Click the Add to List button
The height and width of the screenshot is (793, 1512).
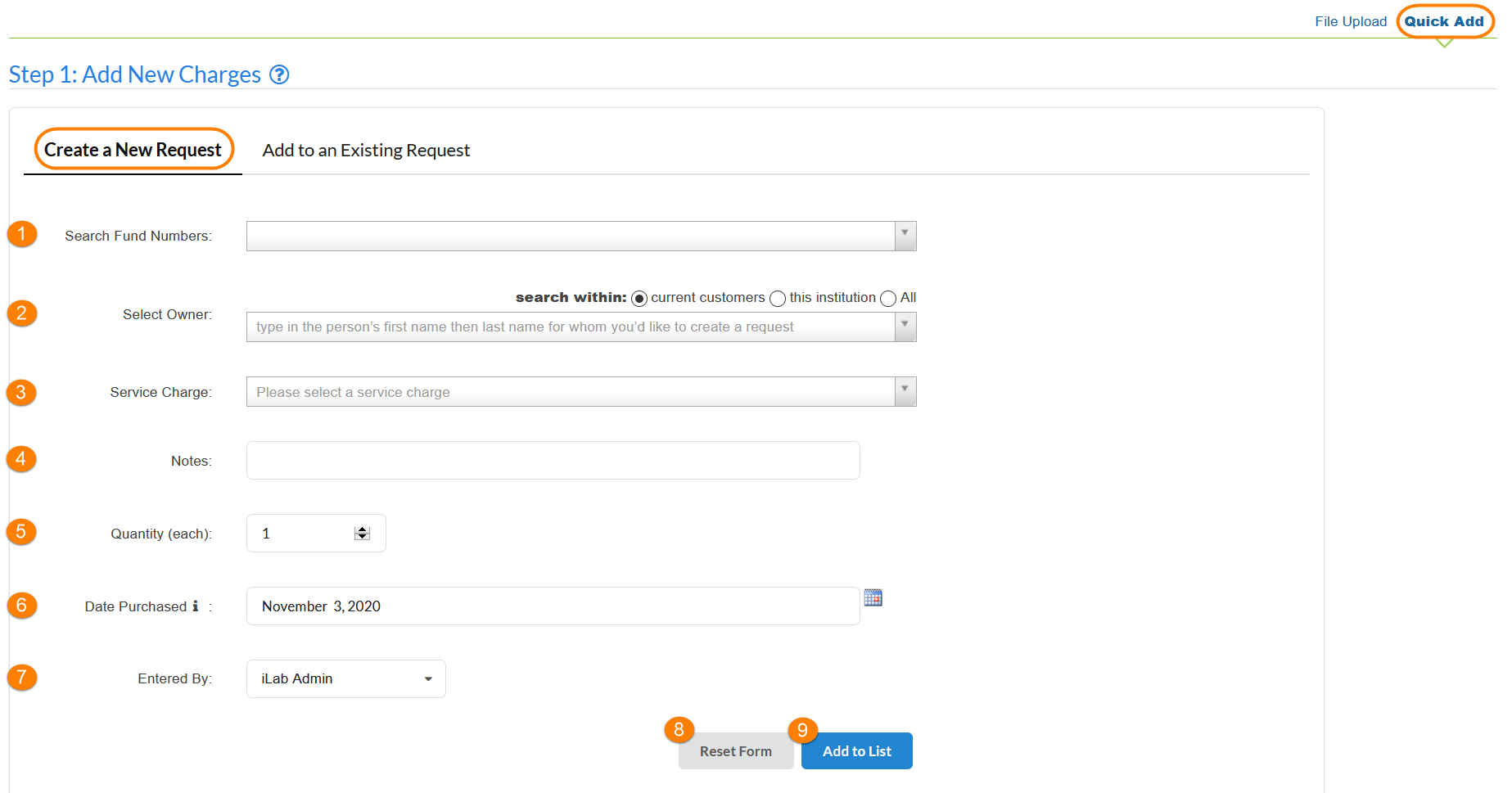[x=856, y=751]
